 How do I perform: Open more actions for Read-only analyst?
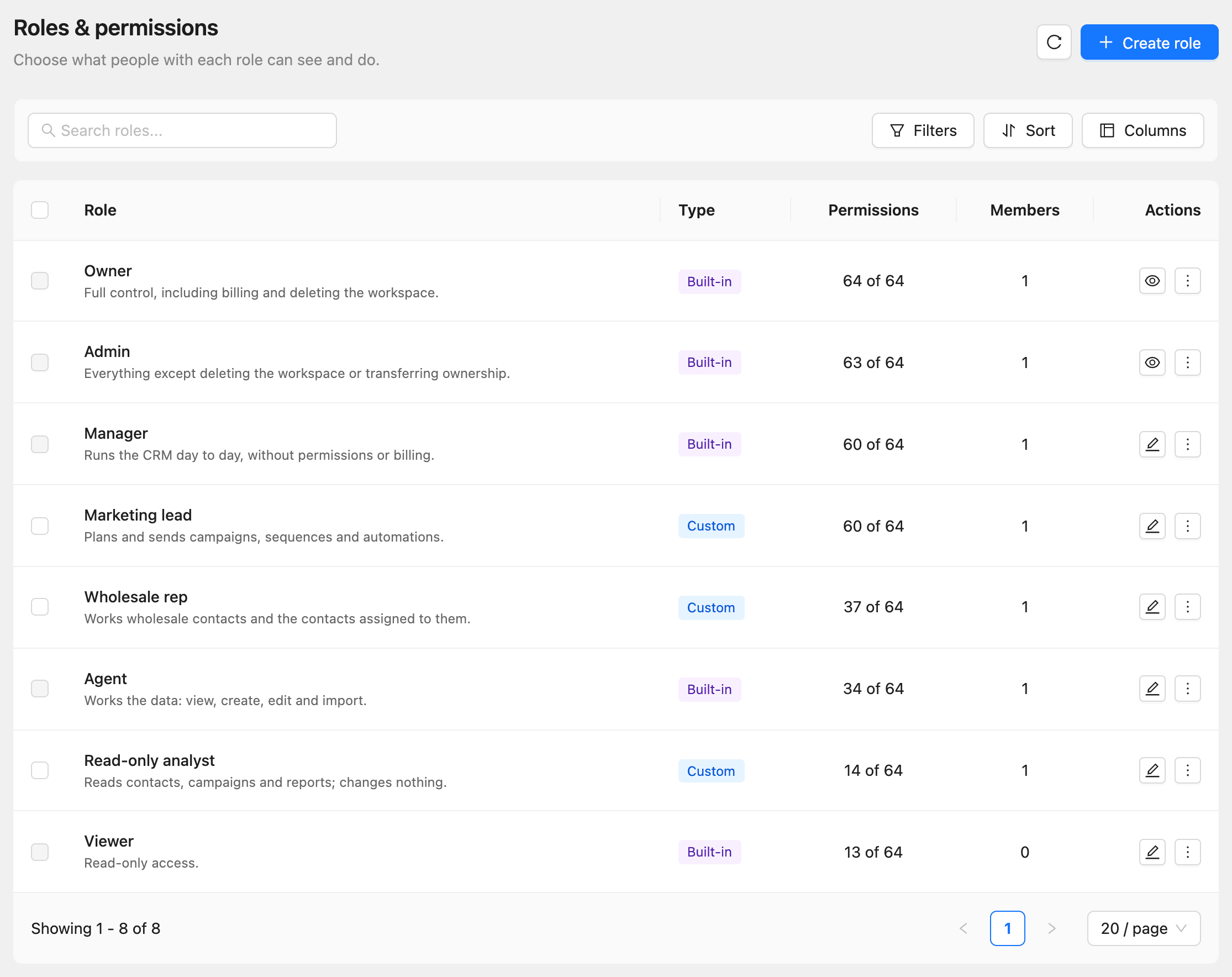(1187, 770)
